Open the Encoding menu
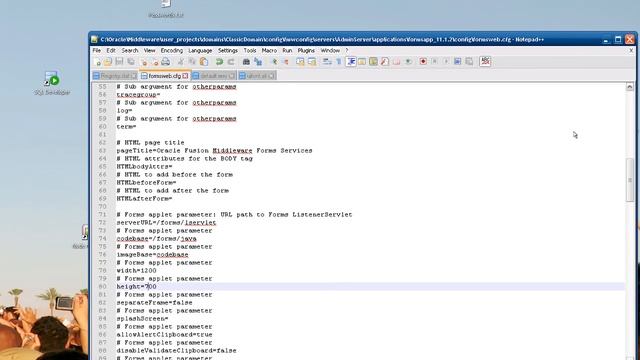 172,51
